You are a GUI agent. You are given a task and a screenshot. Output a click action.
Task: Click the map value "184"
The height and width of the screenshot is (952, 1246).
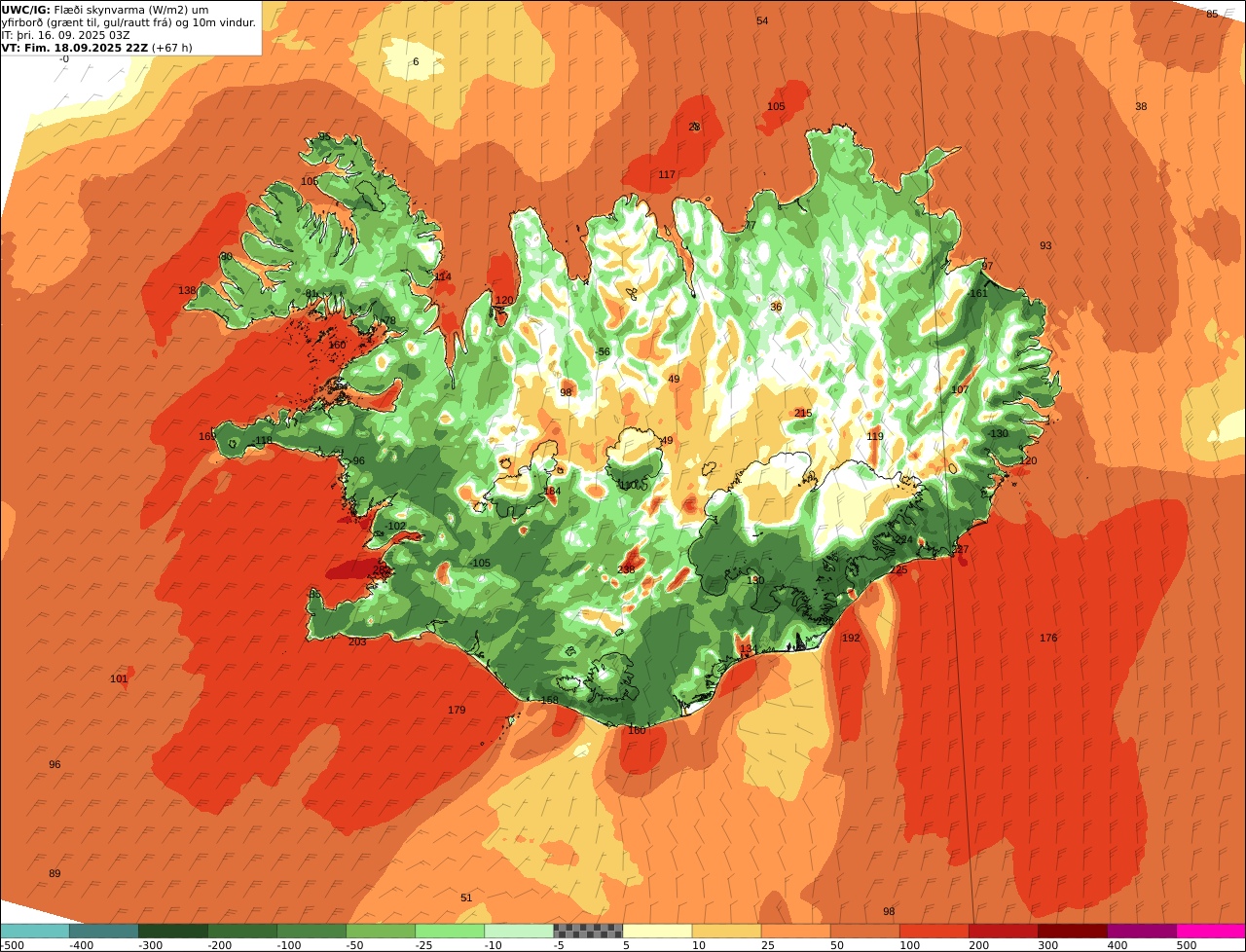click(553, 492)
